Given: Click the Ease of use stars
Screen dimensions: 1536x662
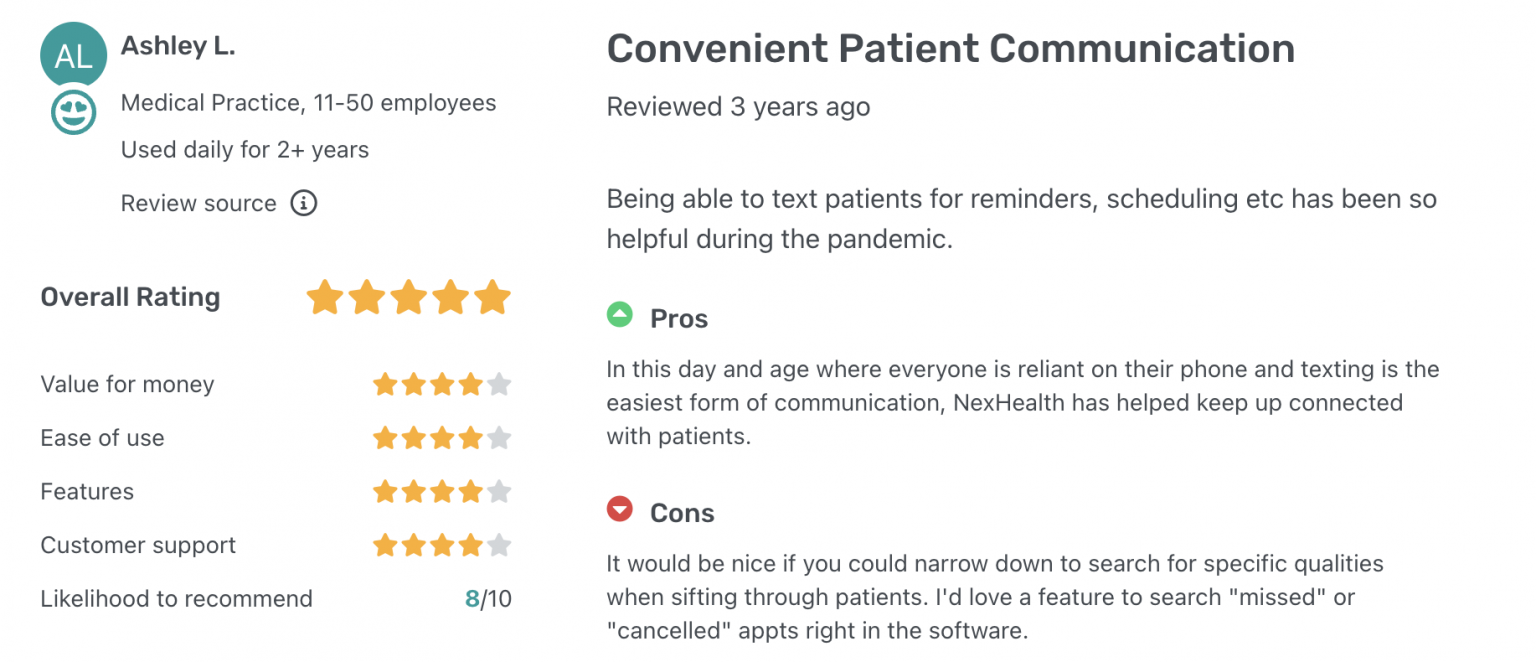Looking at the screenshot, I should click(442, 438).
